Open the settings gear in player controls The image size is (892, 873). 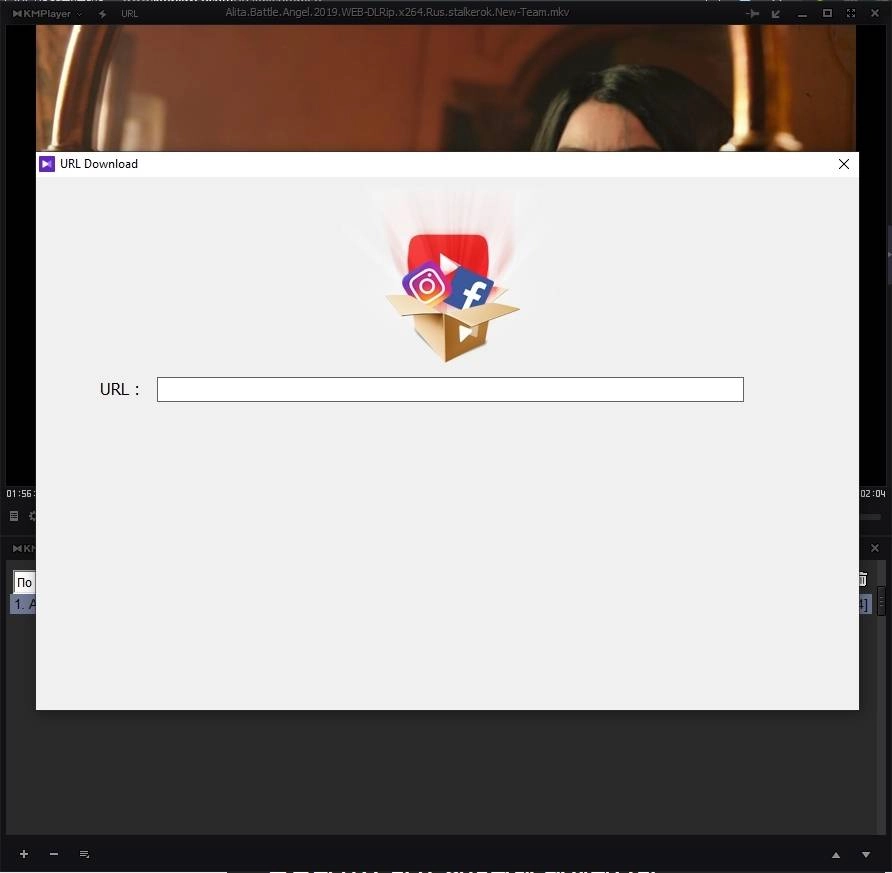32,516
